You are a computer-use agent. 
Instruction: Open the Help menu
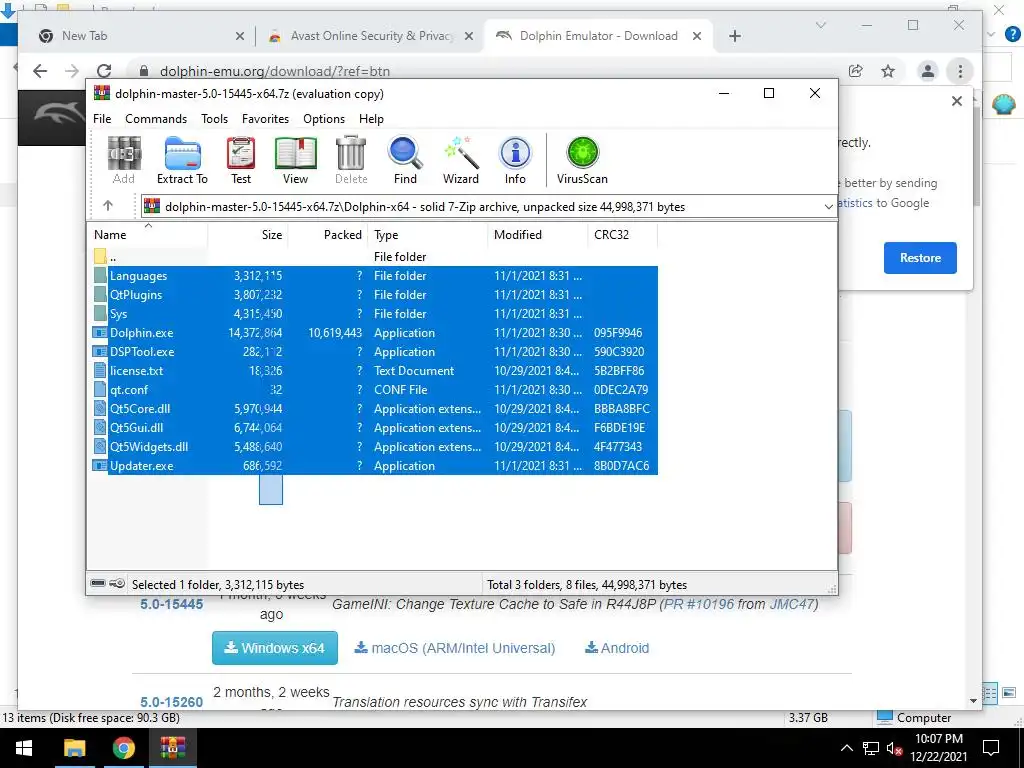coord(371,119)
